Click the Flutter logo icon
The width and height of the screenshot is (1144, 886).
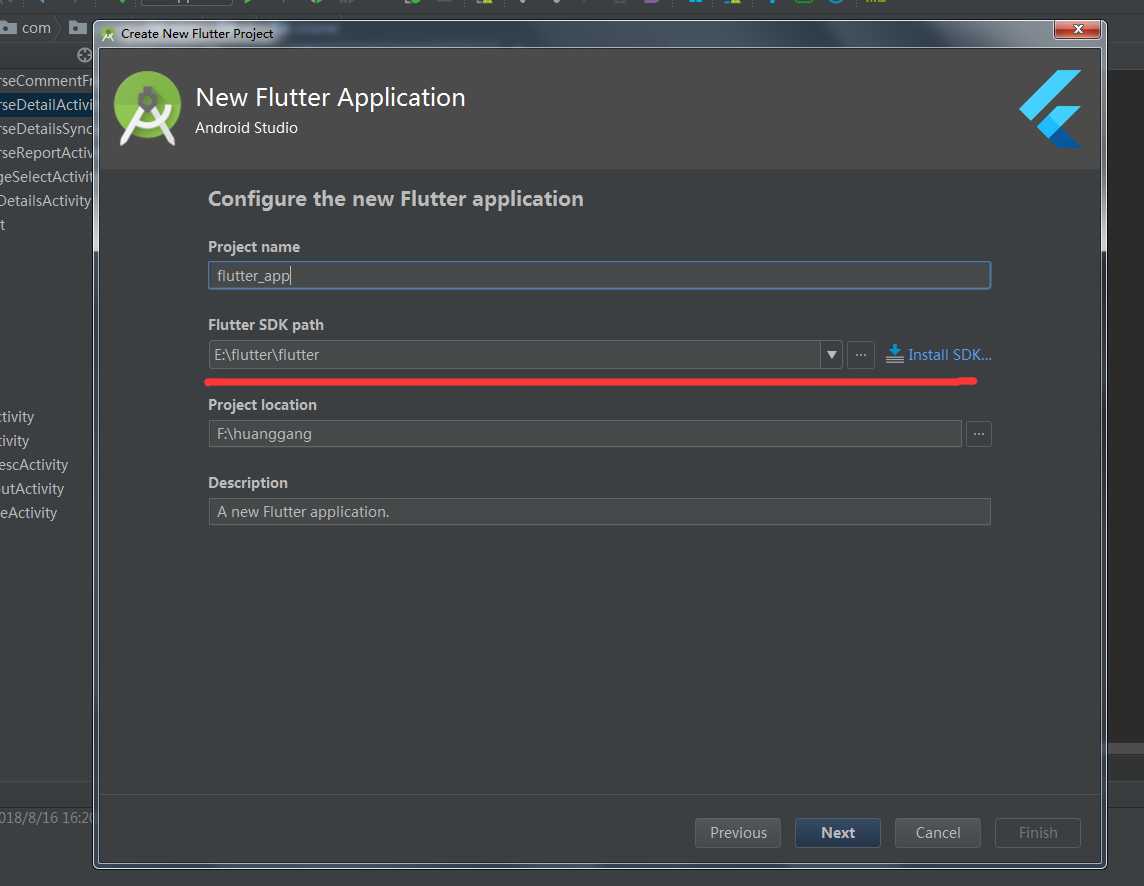[x=1051, y=109]
